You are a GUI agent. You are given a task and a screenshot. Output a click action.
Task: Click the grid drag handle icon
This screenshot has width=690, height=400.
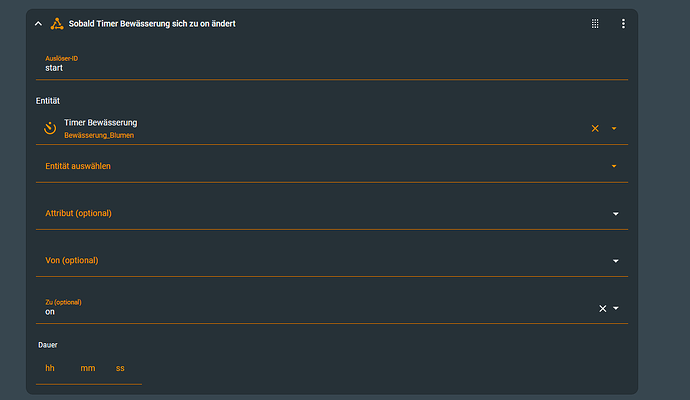[x=595, y=23]
